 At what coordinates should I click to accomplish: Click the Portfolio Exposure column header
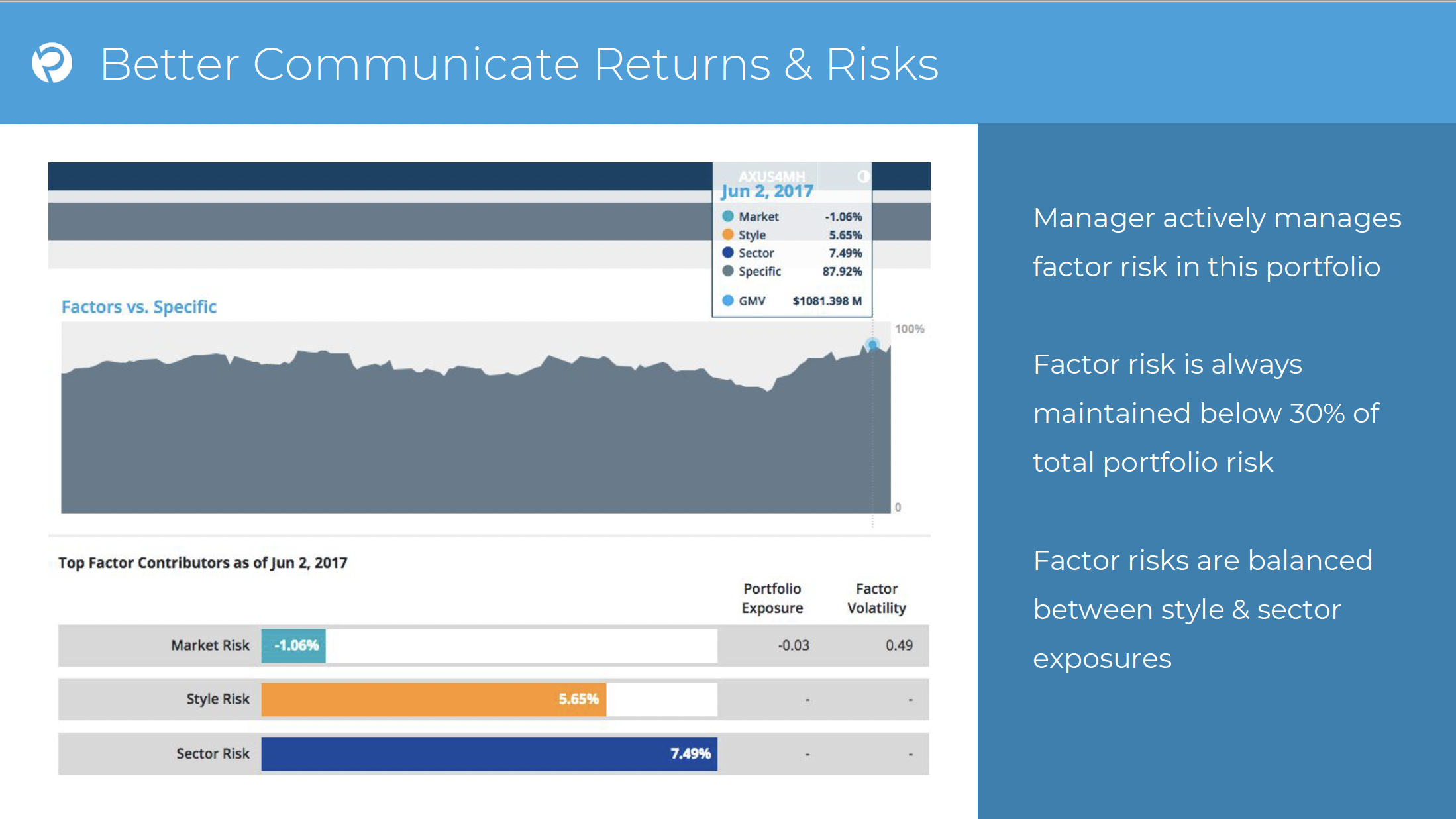[x=772, y=598]
